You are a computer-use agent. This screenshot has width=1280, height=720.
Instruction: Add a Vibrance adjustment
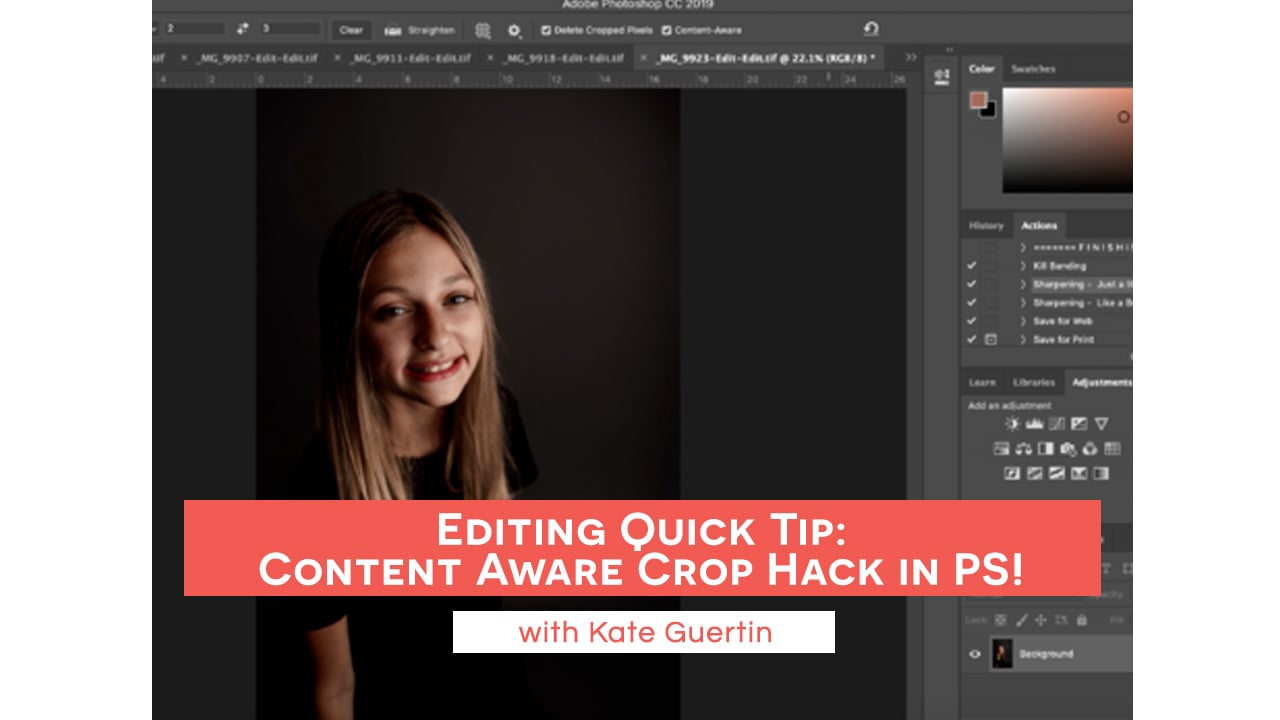(x=1101, y=424)
